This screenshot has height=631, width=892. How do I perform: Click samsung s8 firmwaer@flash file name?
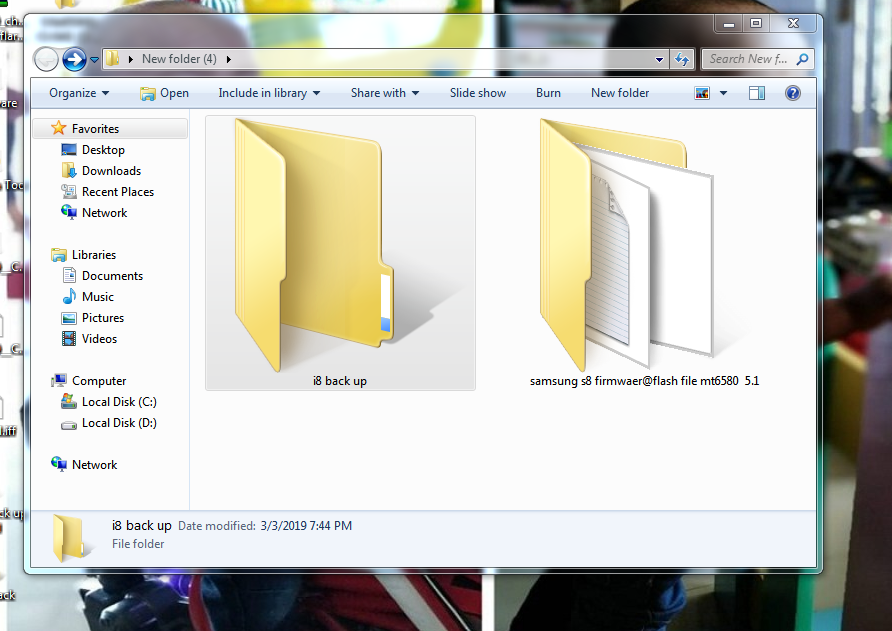point(645,381)
